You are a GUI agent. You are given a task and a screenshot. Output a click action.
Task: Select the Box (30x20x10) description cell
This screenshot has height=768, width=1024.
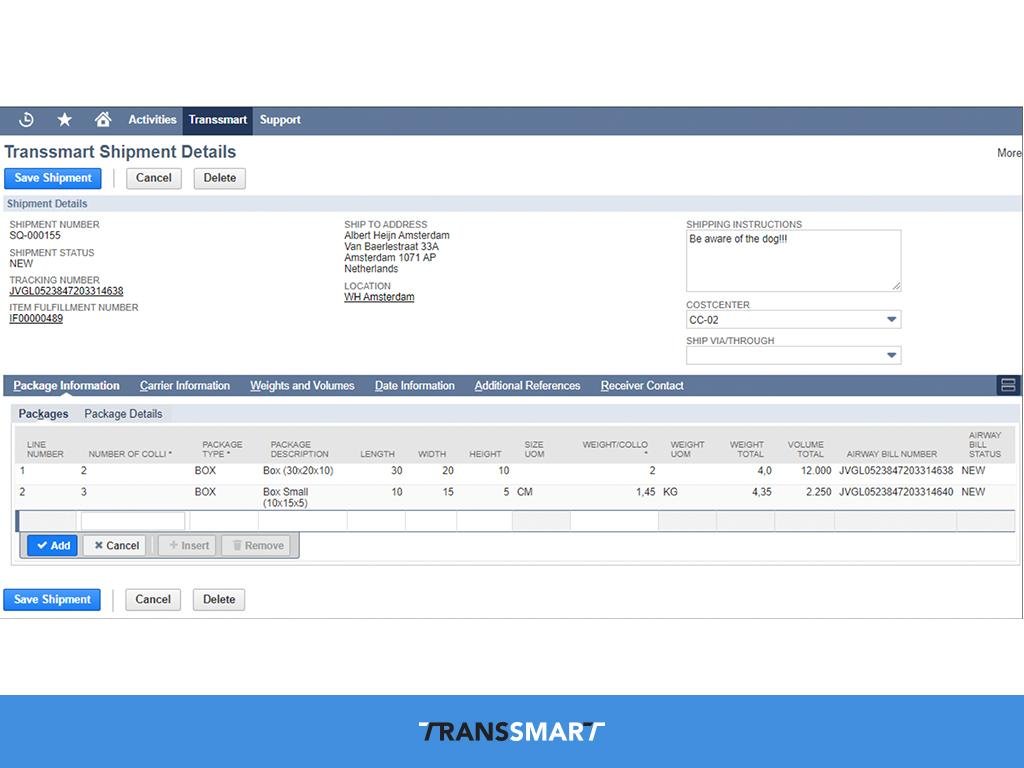point(298,471)
